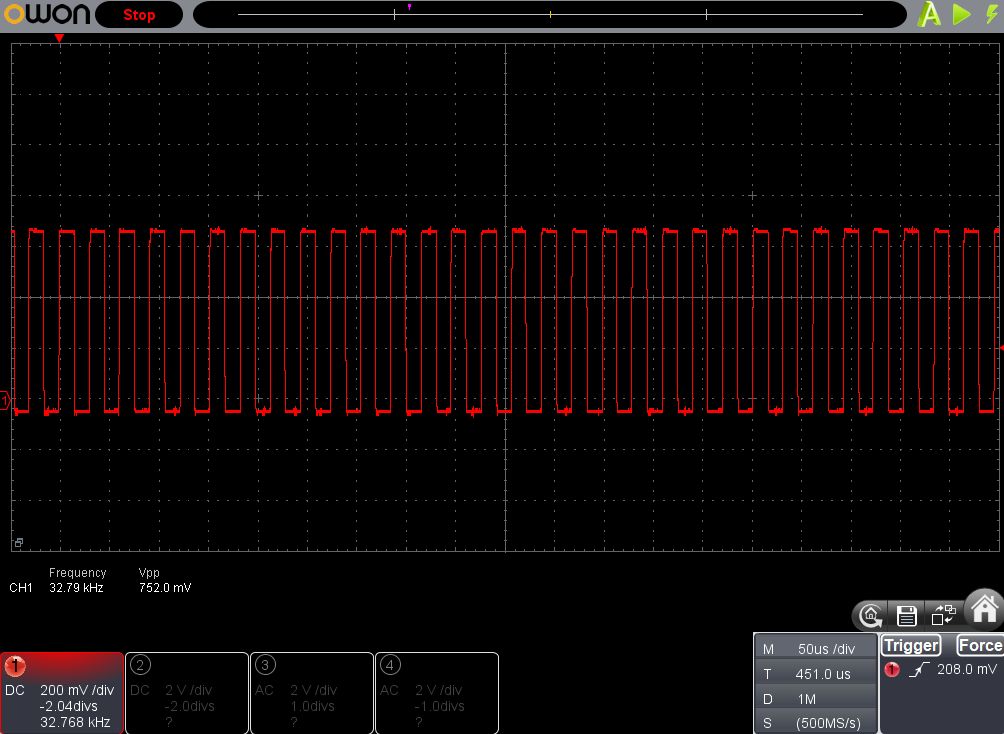
Task: Click the rising edge trigger slope icon
Action: coord(919,669)
